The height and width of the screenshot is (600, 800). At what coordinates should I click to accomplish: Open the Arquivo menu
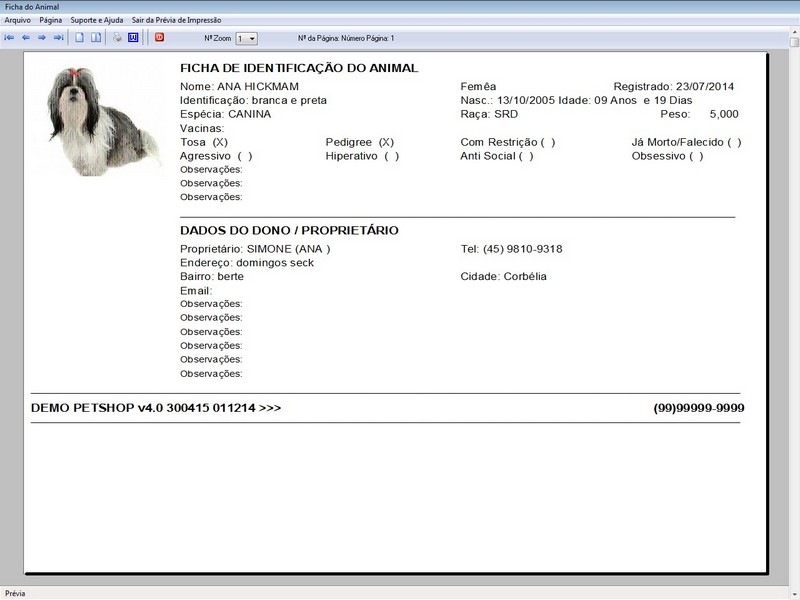[x=18, y=17]
